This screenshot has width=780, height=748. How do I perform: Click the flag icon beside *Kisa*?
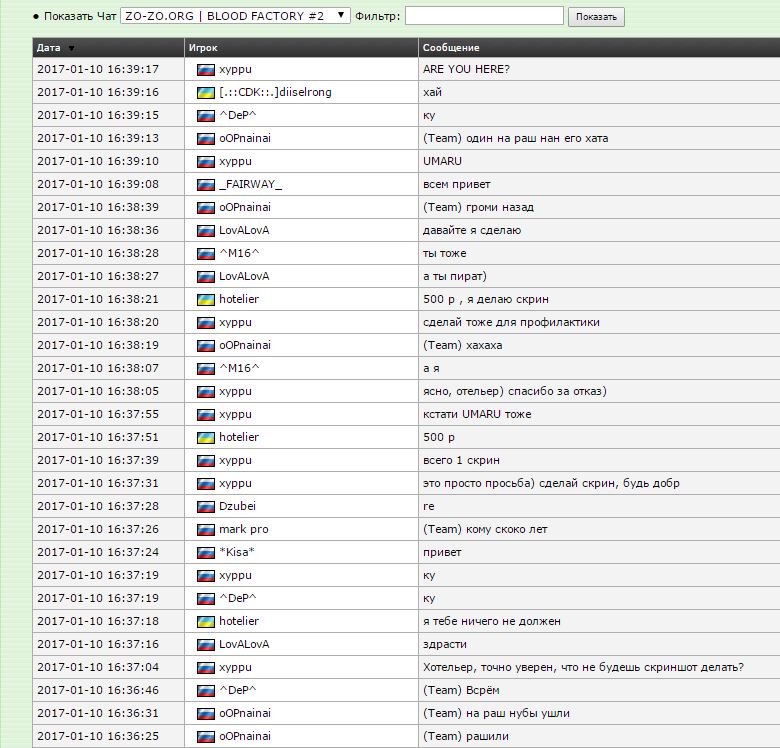pyautogui.click(x=206, y=552)
